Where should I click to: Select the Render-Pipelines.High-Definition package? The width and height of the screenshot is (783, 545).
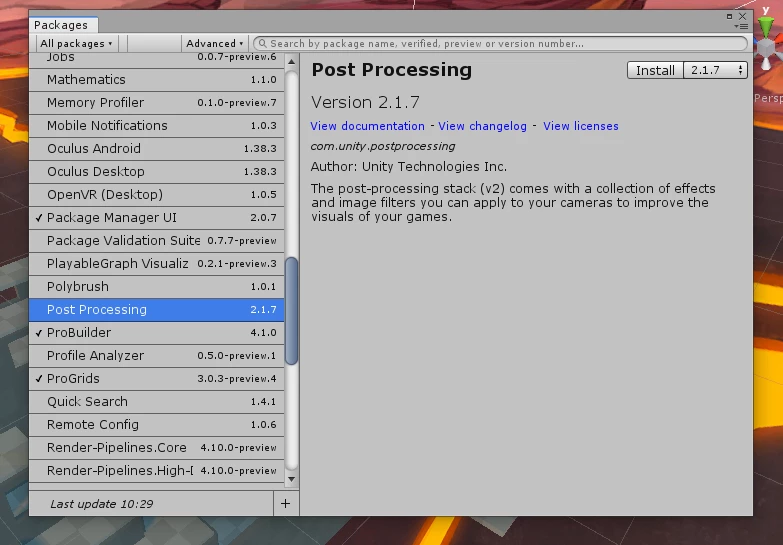pos(157,471)
